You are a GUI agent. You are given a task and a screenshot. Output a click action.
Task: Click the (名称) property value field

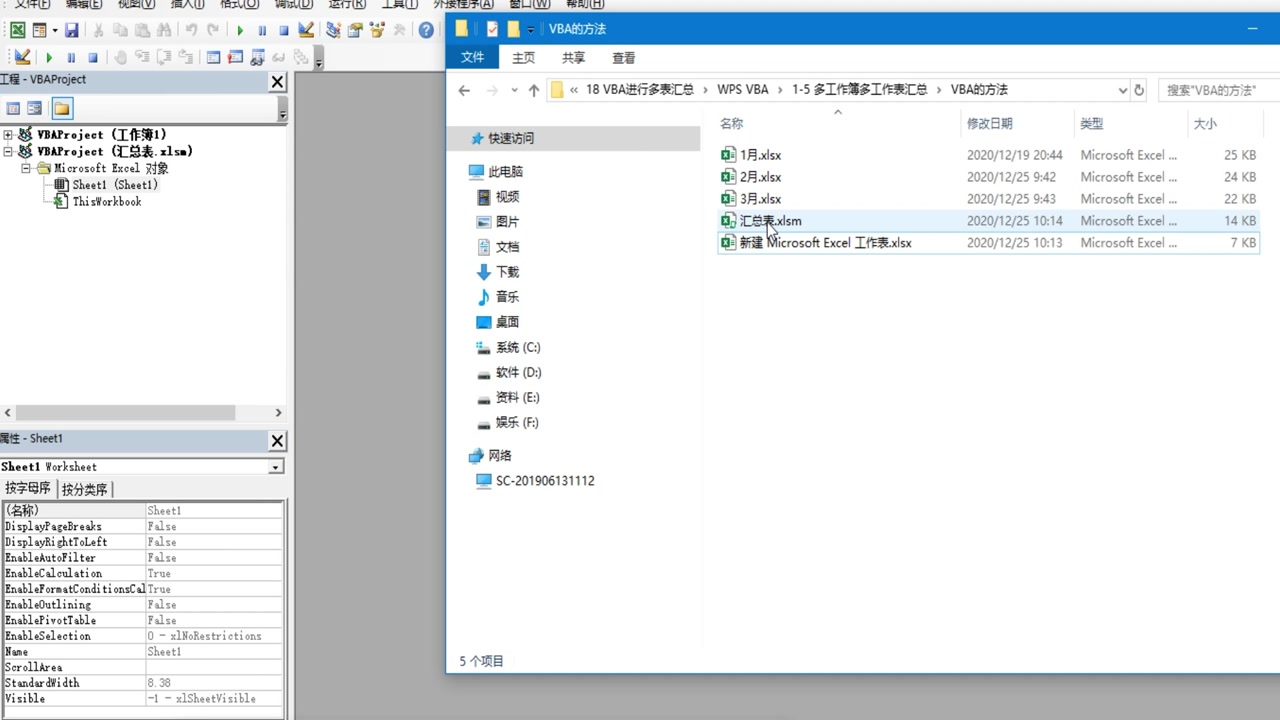click(214, 511)
